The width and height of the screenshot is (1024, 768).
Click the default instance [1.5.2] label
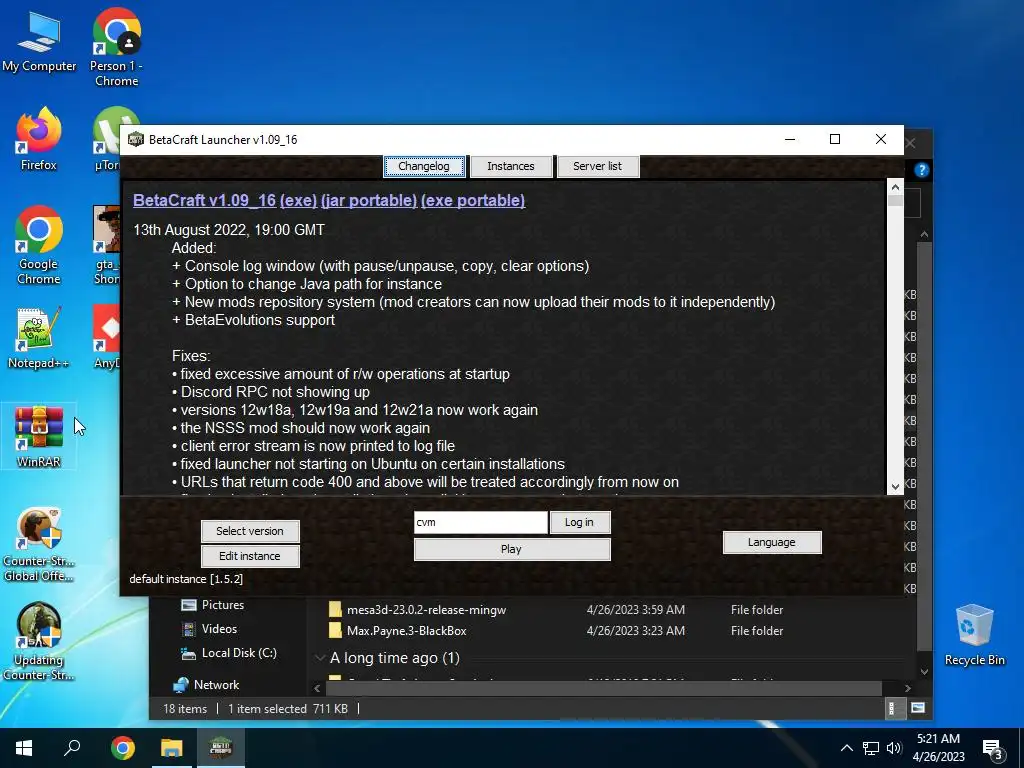point(186,579)
